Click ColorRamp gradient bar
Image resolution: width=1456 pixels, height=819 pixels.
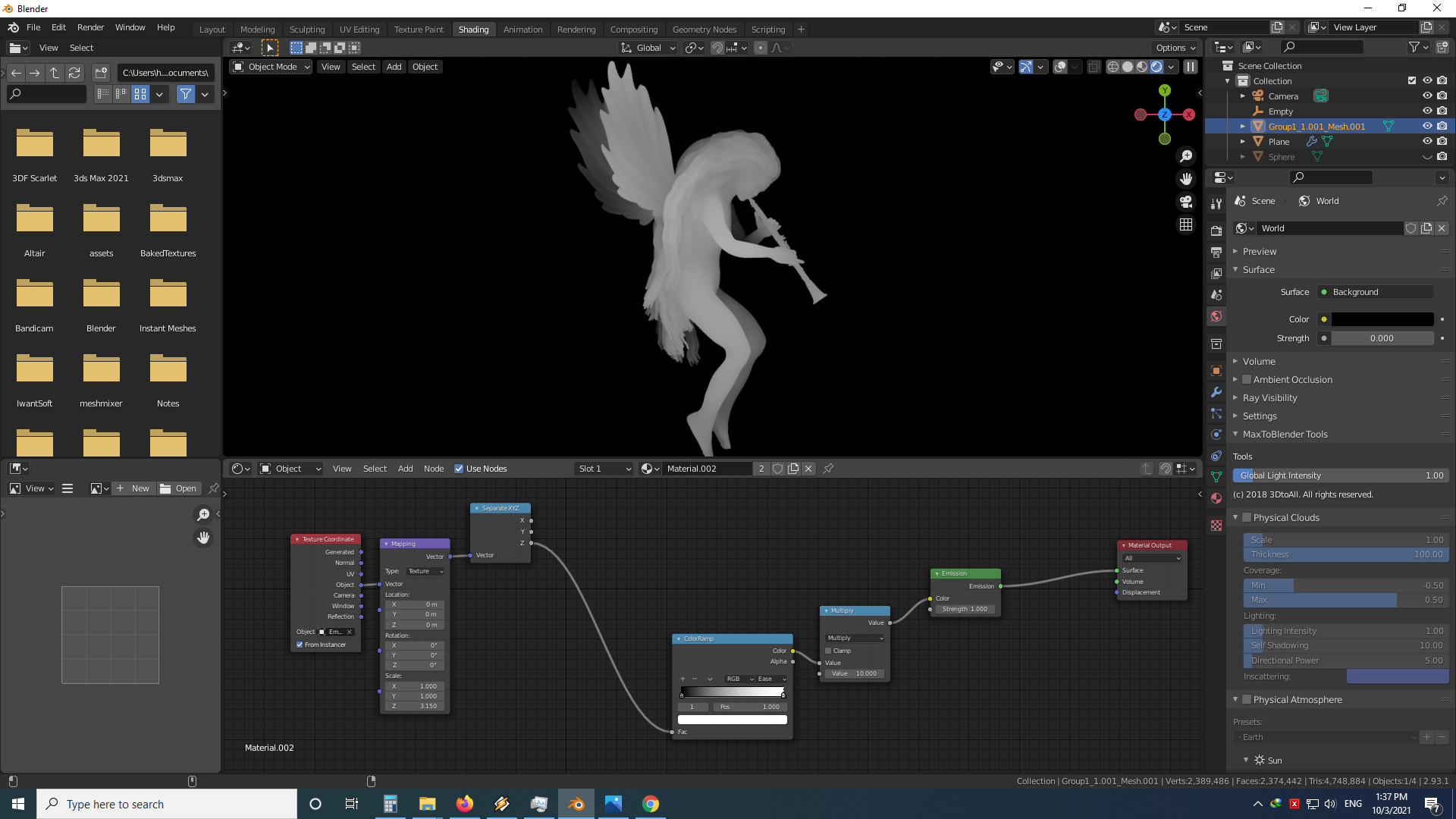[733, 692]
